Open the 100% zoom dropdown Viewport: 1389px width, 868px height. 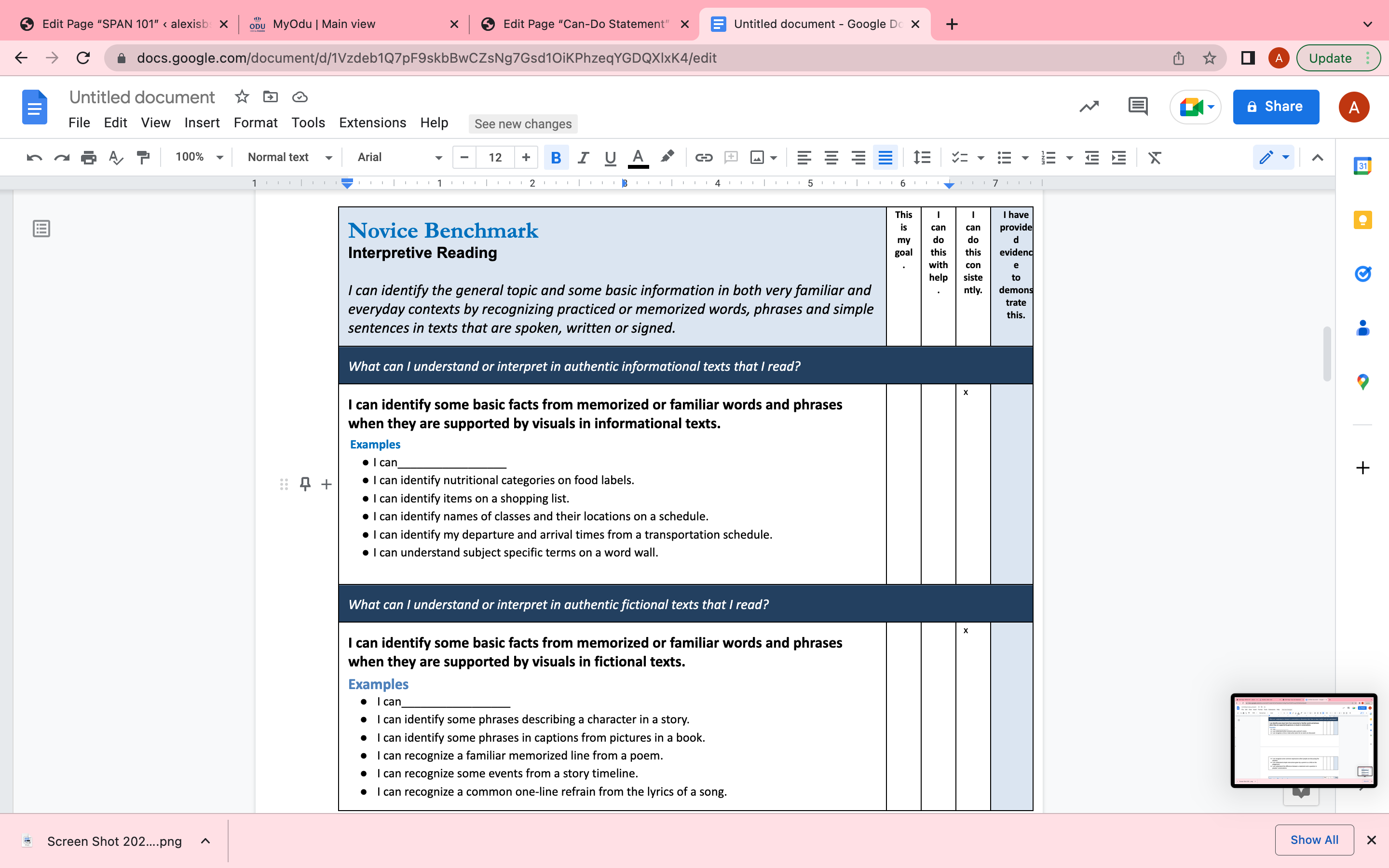click(x=199, y=157)
